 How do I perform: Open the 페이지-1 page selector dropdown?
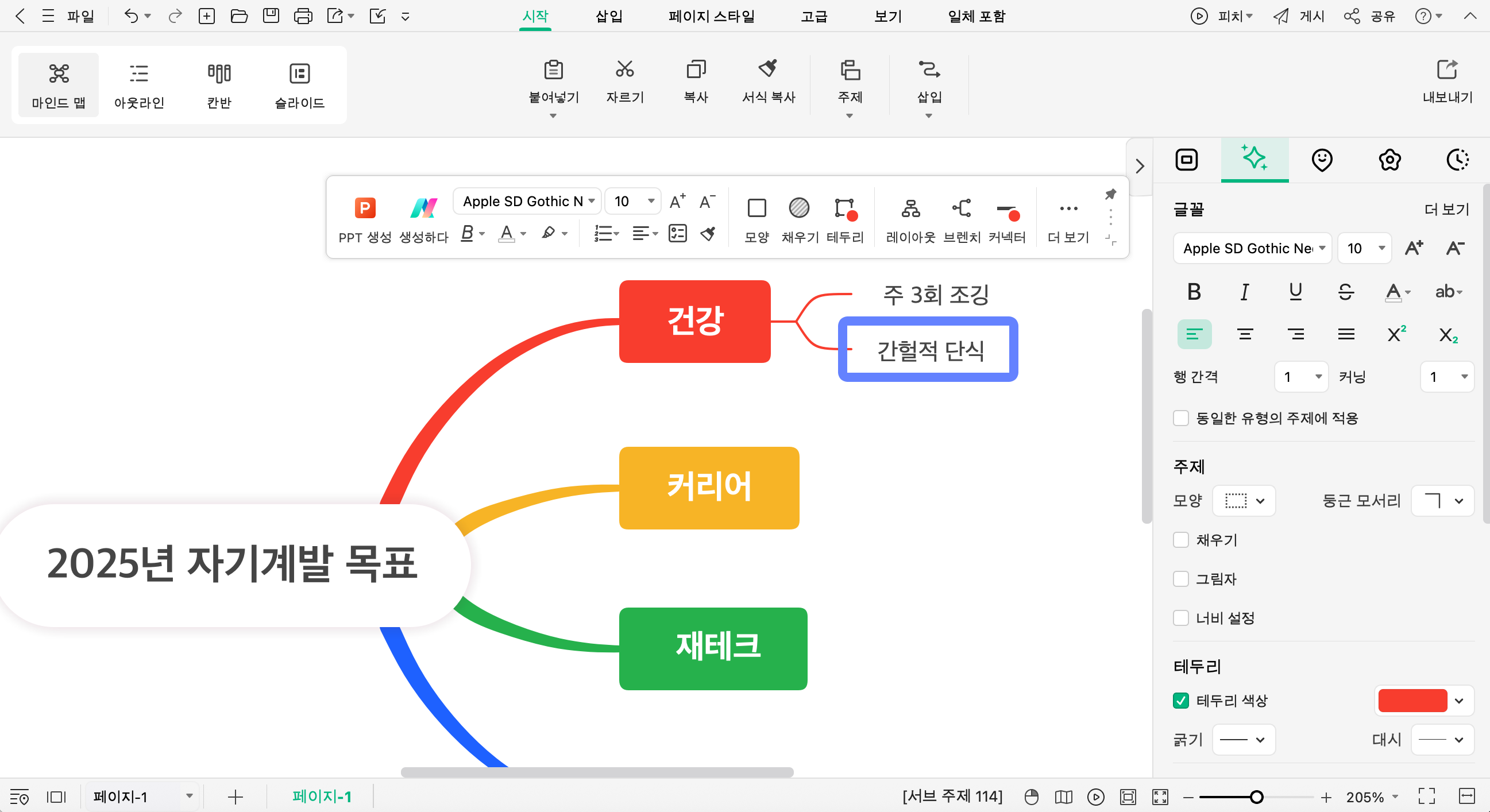(142, 797)
